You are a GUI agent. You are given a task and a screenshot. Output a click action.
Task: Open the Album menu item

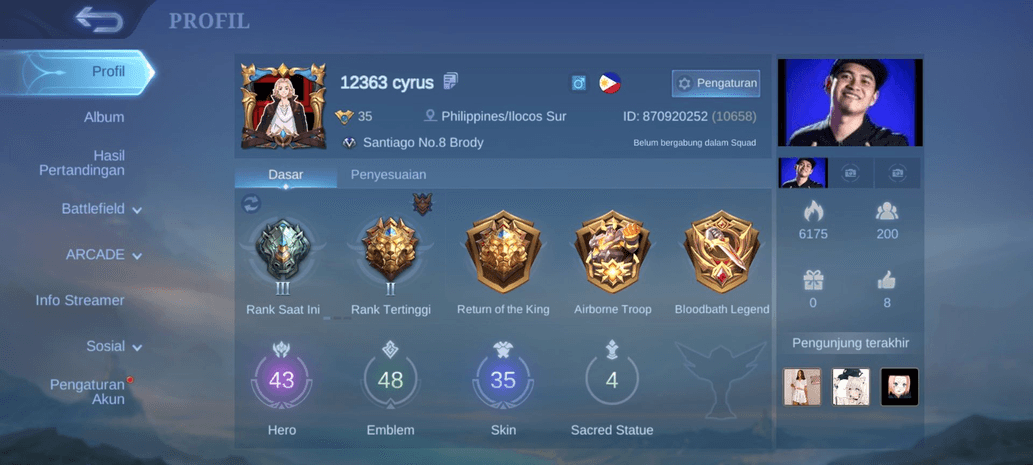[x=104, y=117]
